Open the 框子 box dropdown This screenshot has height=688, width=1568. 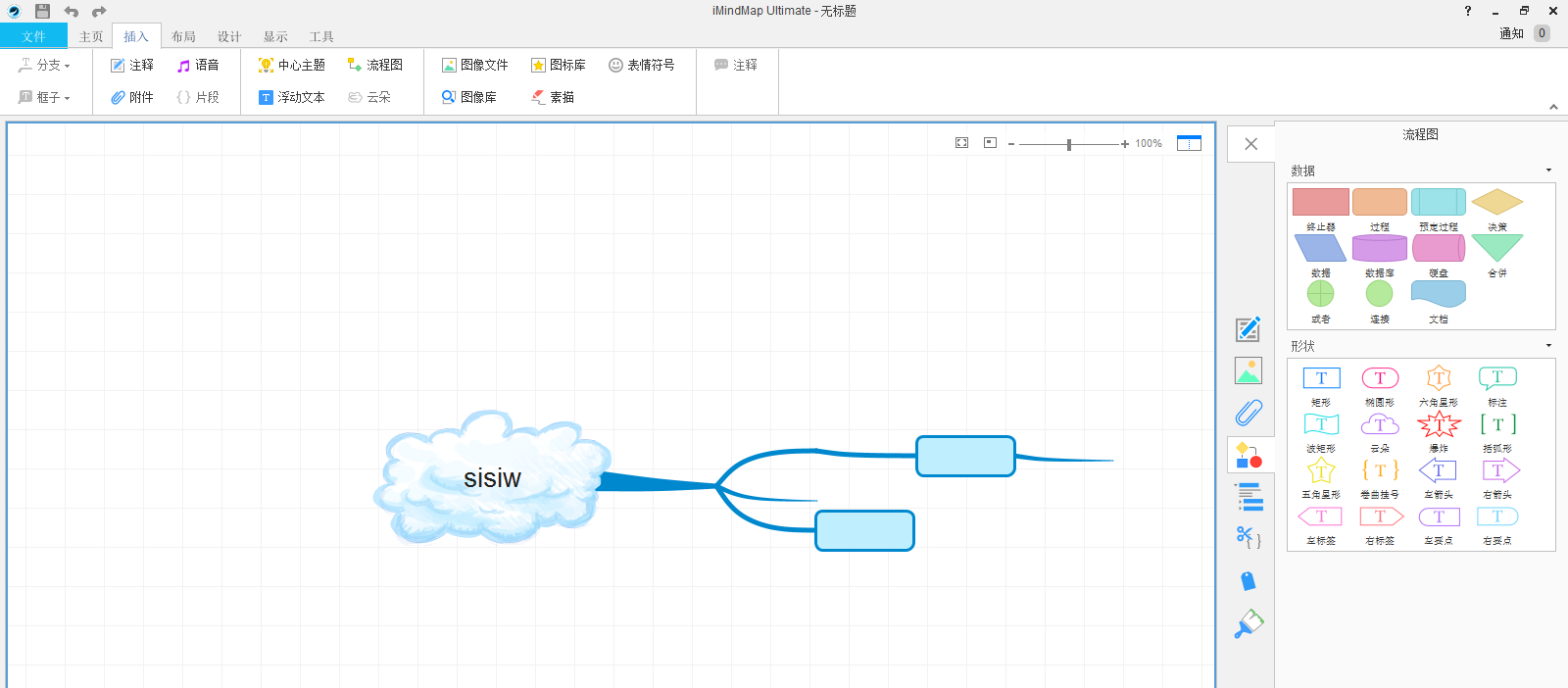tap(45, 97)
